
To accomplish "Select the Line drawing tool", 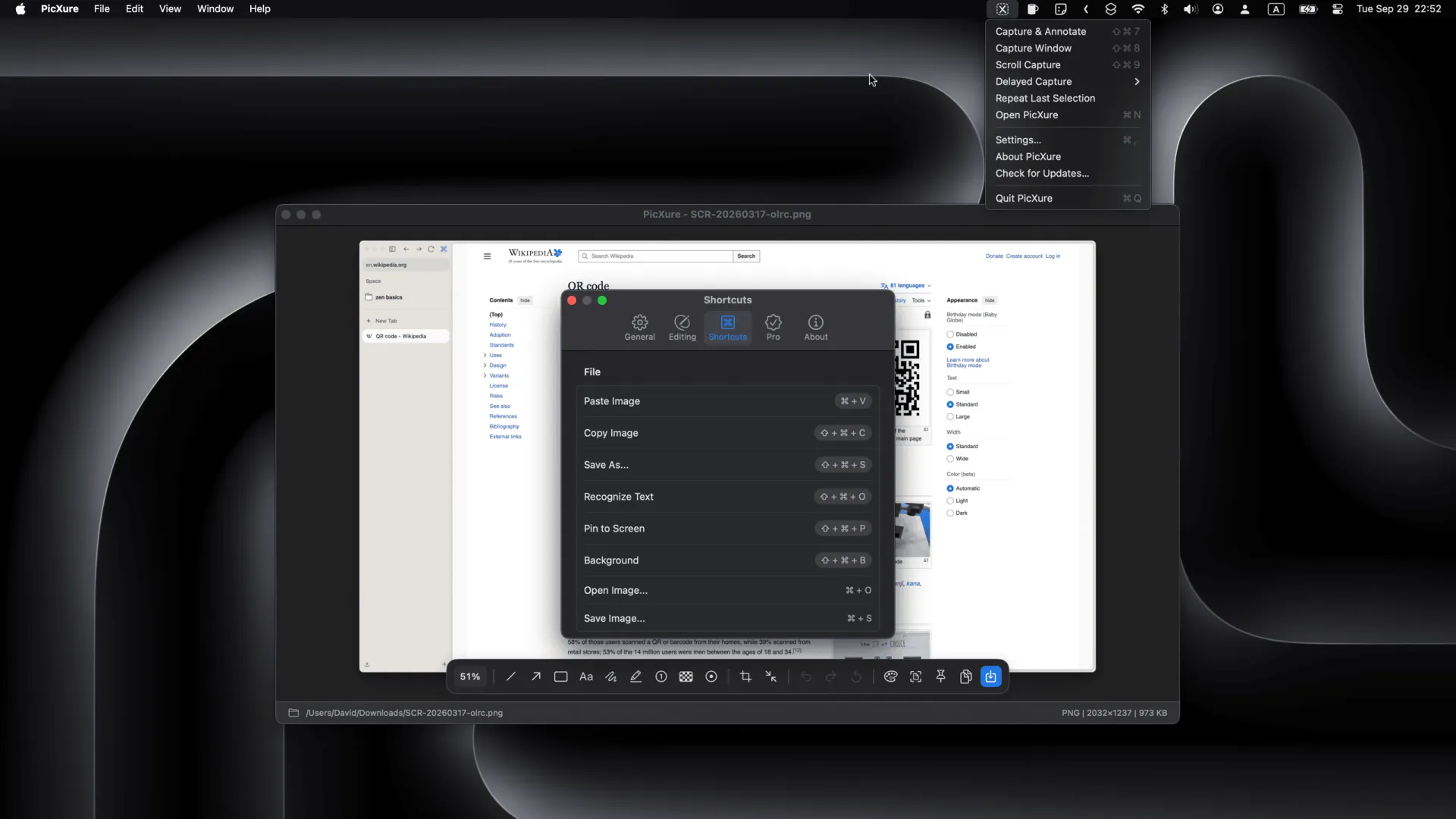I will [510, 676].
